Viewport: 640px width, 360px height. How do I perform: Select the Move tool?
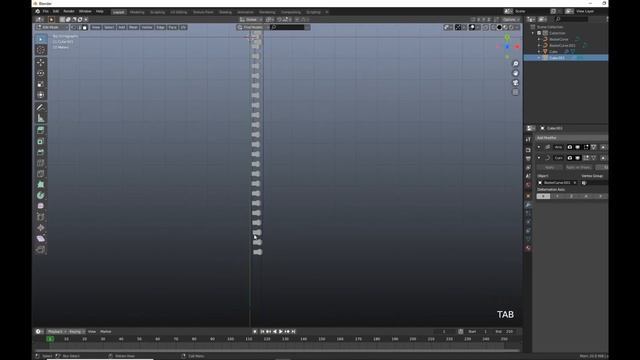click(41, 62)
